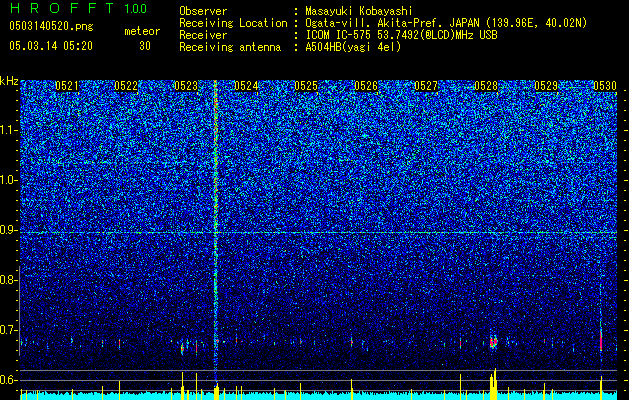Viewport: 629px width, 400px height.
Task: Click the 0.6 kHz axis label
Action: point(8,380)
